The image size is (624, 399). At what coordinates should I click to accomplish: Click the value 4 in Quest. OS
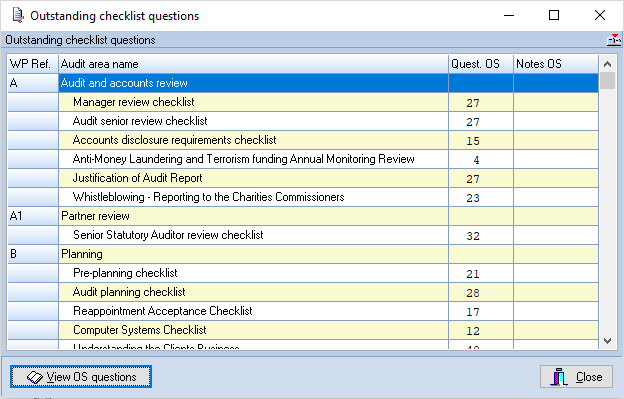[x=476, y=160]
